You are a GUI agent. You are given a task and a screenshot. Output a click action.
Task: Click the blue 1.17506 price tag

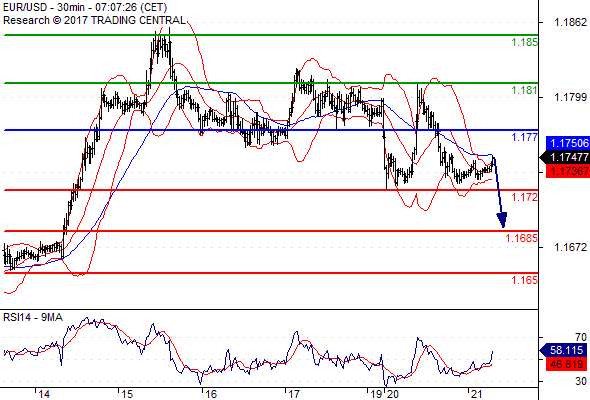point(568,143)
